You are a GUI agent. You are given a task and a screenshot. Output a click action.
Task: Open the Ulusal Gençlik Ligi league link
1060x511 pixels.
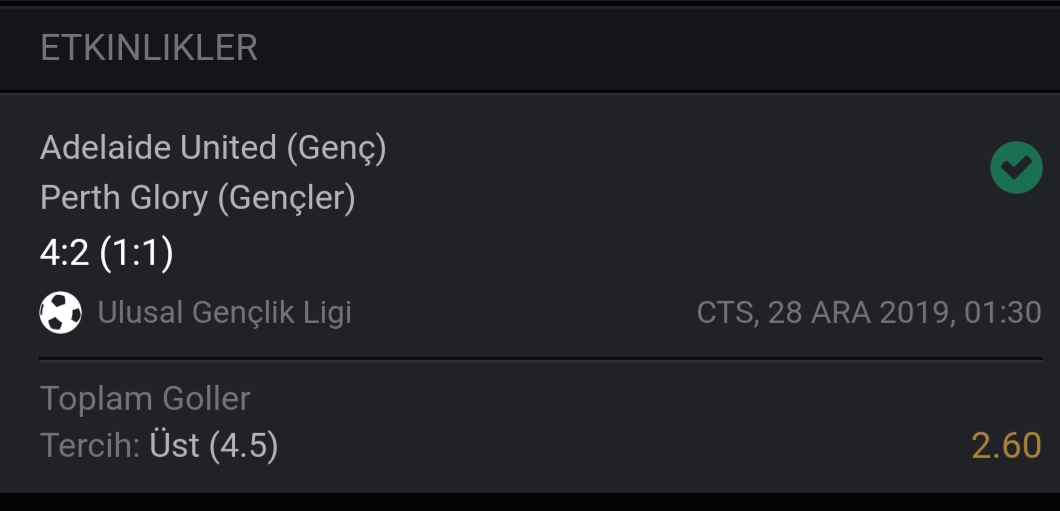click(224, 313)
